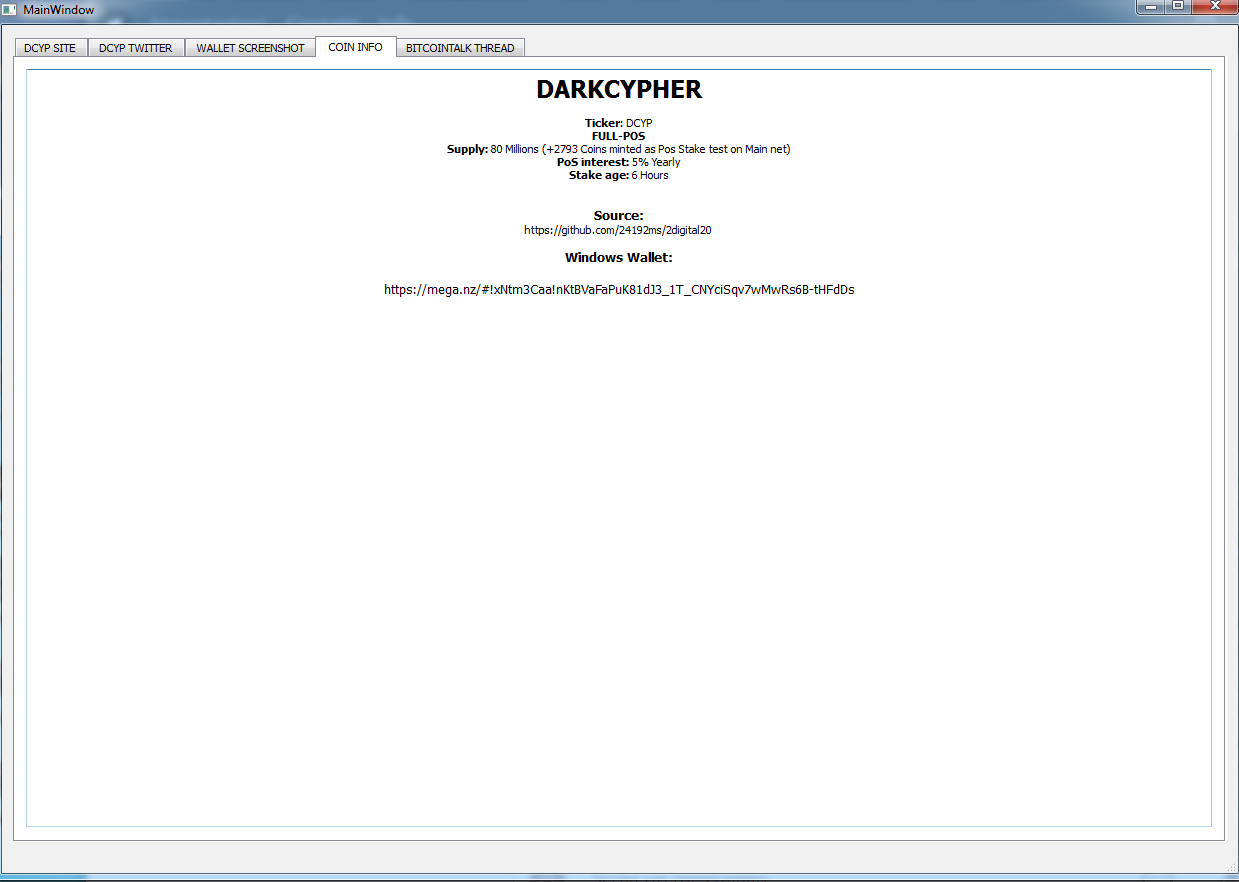The height and width of the screenshot is (882, 1239).
Task: Click the DARKCYPHER heading
Action: point(619,89)
